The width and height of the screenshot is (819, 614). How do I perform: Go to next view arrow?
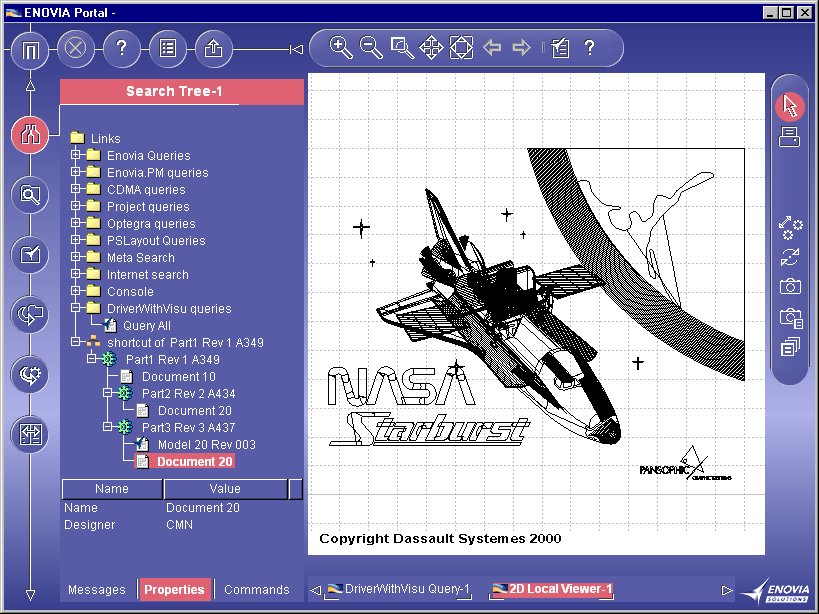coord(521,48)
